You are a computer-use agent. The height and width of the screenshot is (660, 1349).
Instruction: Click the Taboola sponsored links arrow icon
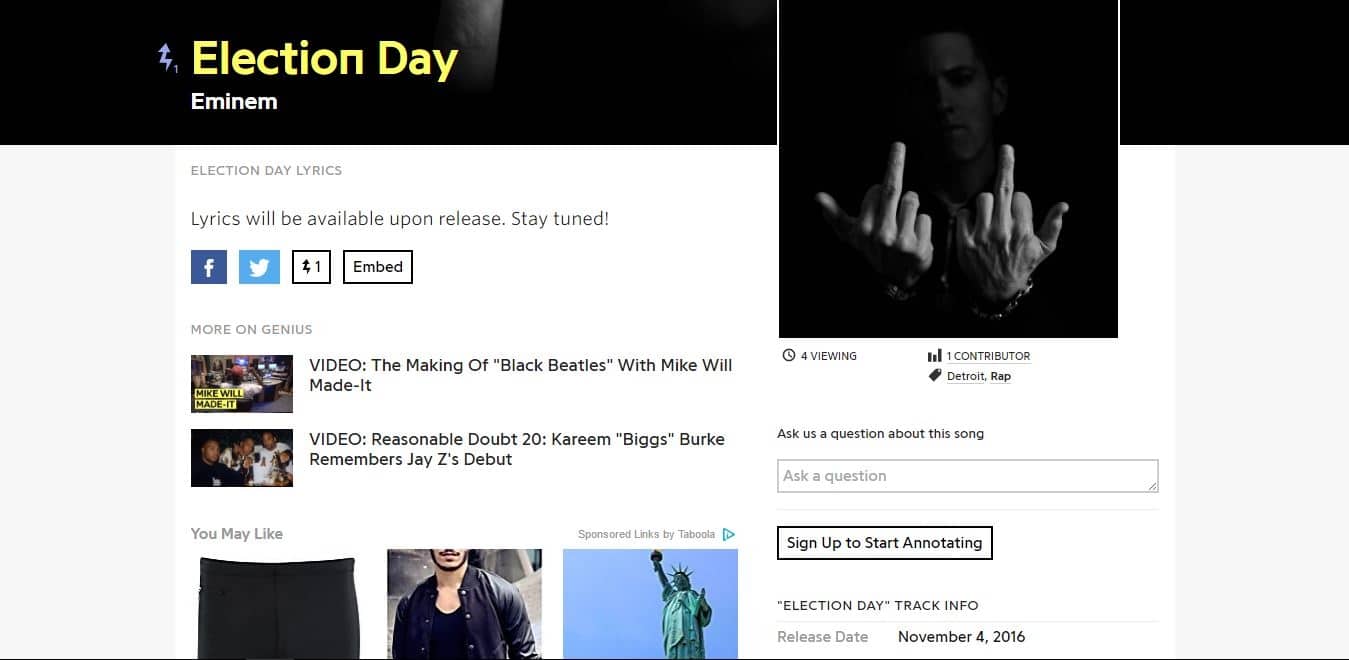coord(729,534)
